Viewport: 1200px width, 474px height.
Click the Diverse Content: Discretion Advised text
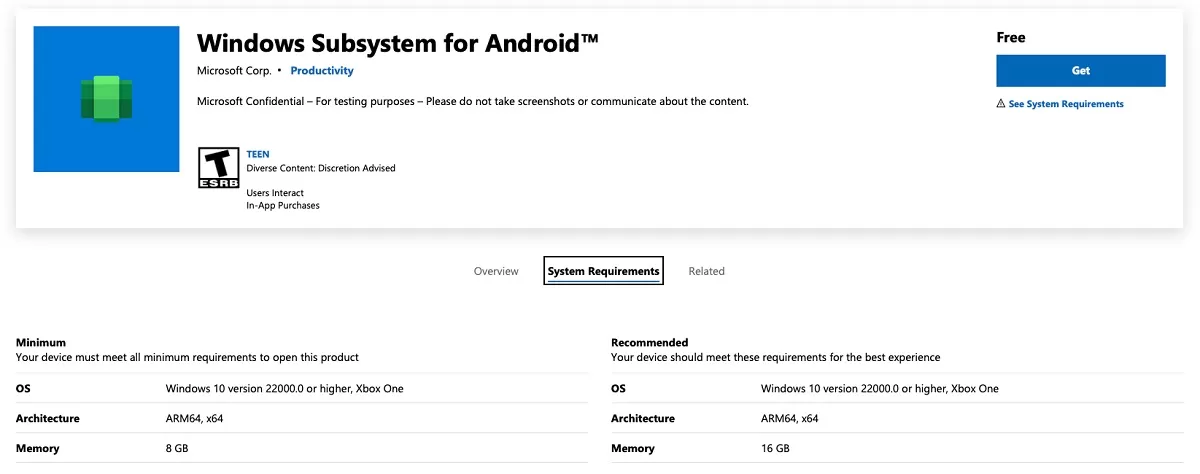pyautogui.click(x=320, y=168)
